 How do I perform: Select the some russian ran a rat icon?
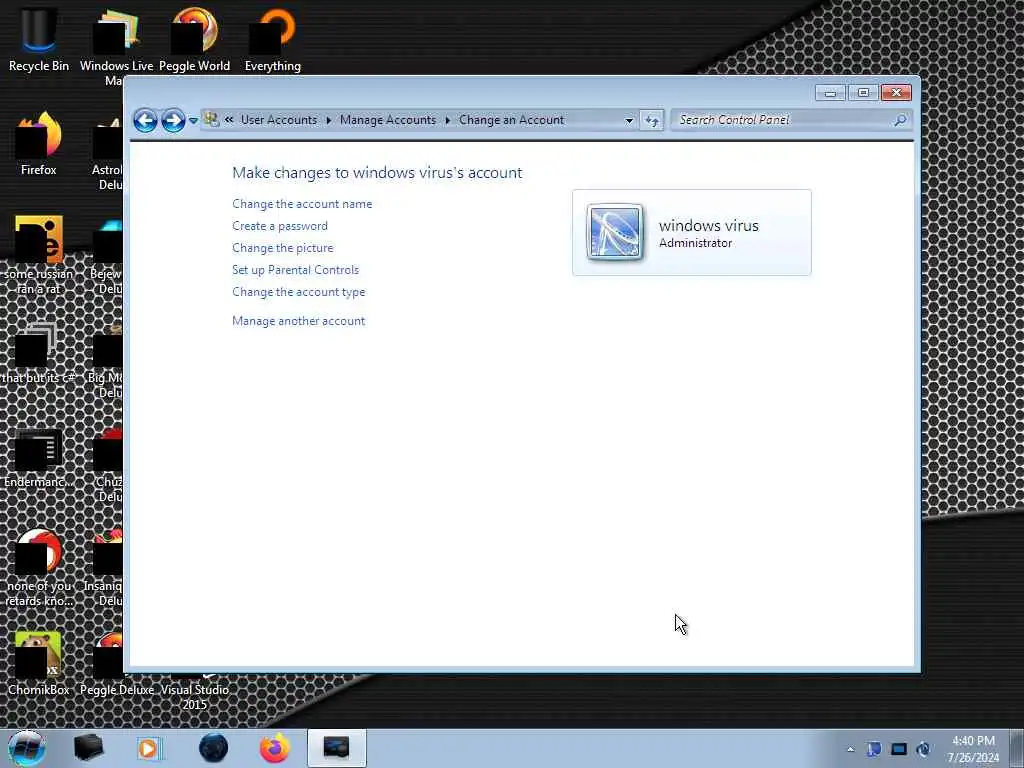click(x=39, y=255)
